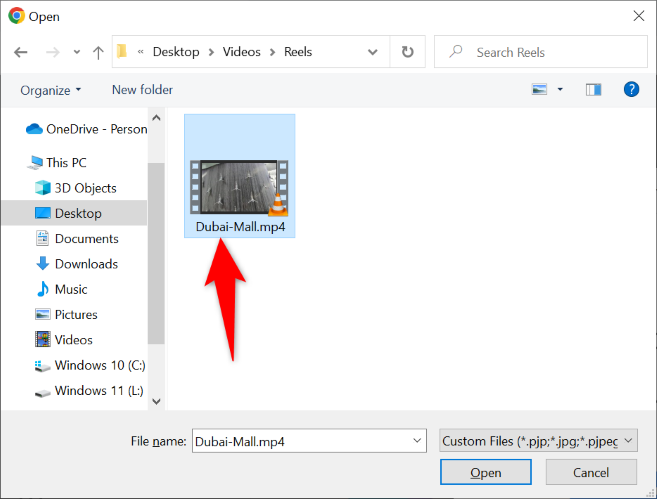Close the Open dialog window

point(639,16)
